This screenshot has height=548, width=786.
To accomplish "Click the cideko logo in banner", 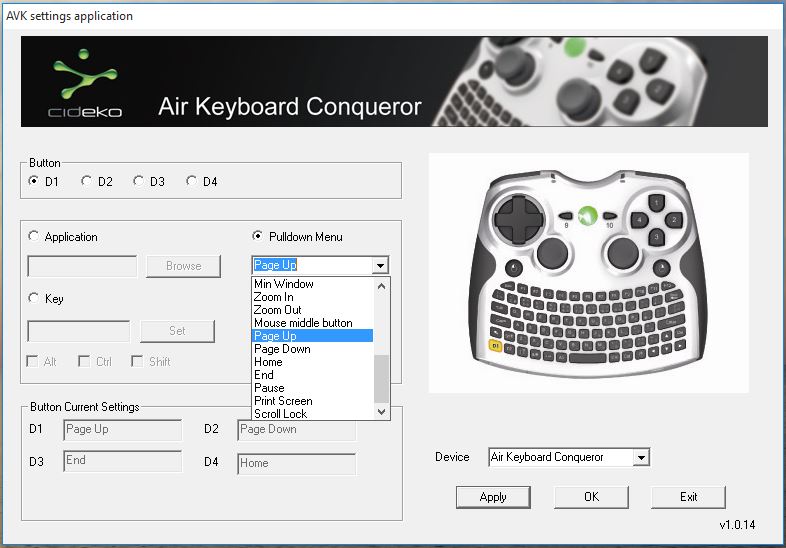I will click(85, 83).
